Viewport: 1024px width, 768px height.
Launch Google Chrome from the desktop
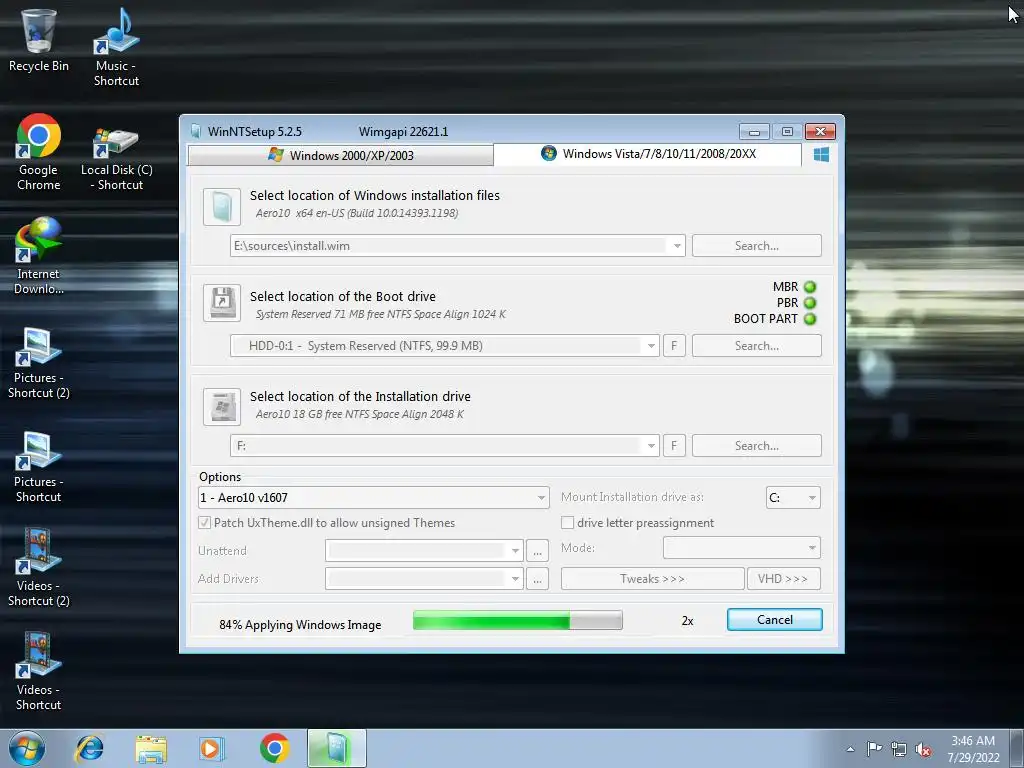coord(39,152)
